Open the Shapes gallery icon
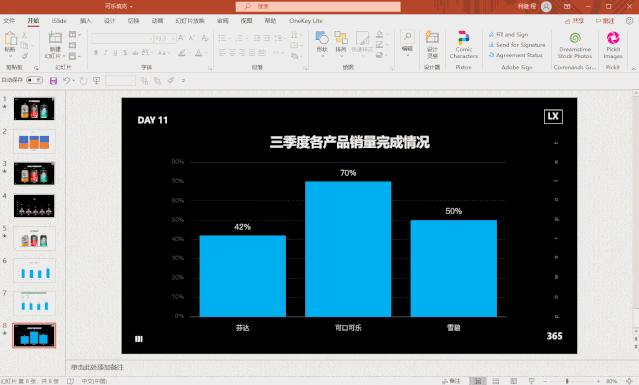Image resolution: width=639 pixels, height=385 pixels. [x=322, y=38]
